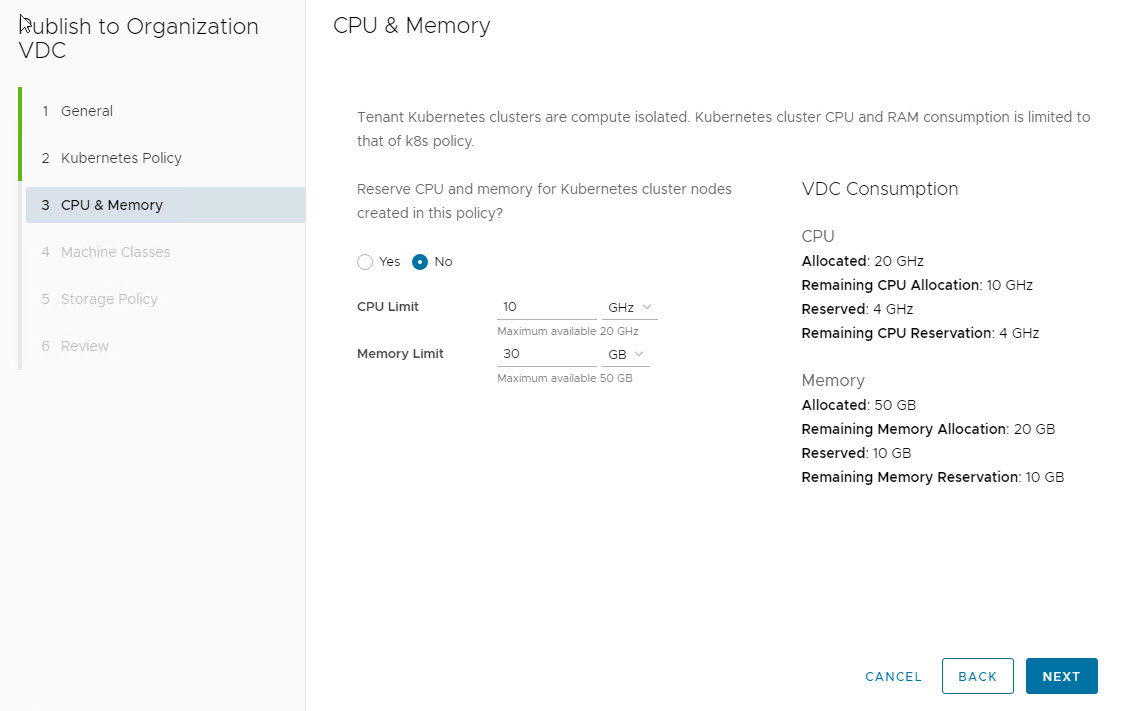This screenshot has height=711, width=1137.
Task: Proceed with the Next button
Action: 1061,676
